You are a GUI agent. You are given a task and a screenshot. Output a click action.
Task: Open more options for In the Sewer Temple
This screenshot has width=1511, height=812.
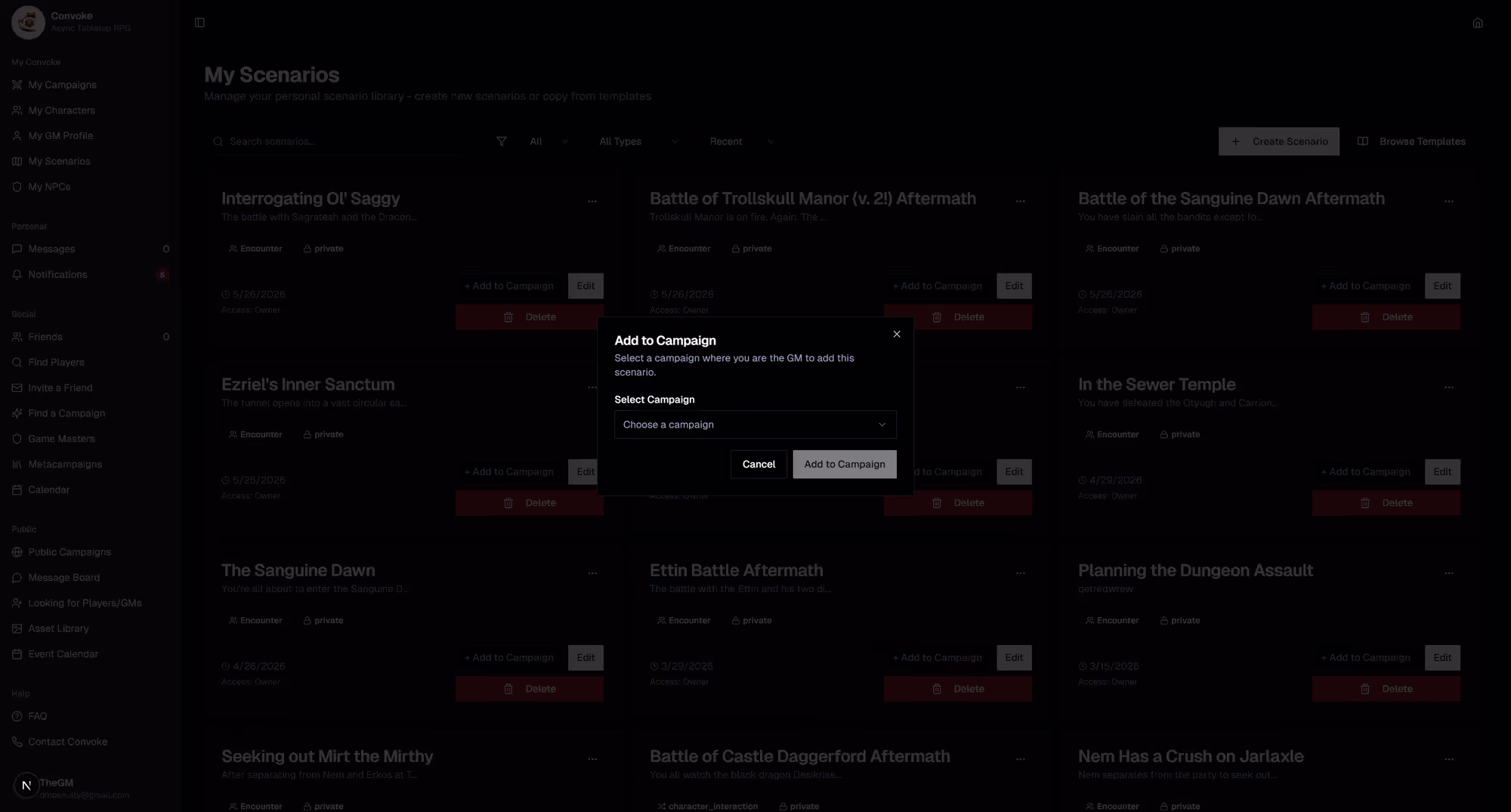coord(1449,387)
